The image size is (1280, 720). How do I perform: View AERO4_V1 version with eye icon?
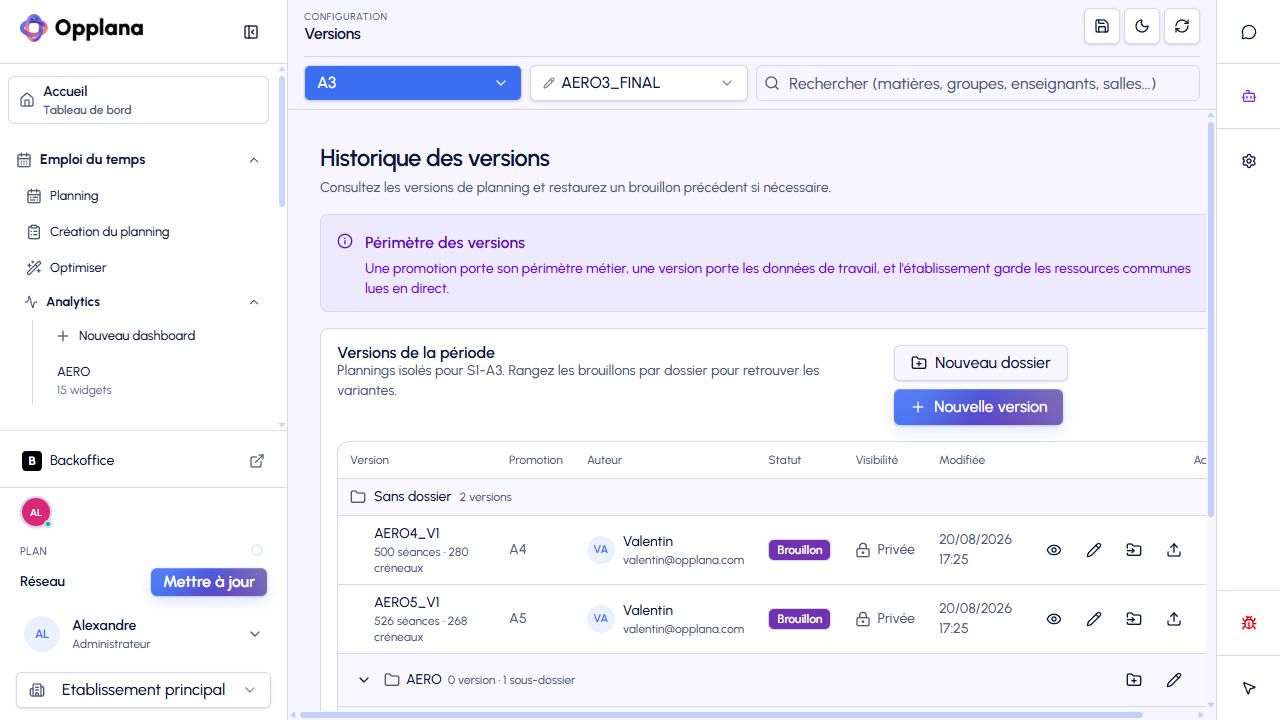tap(1054, 550)
